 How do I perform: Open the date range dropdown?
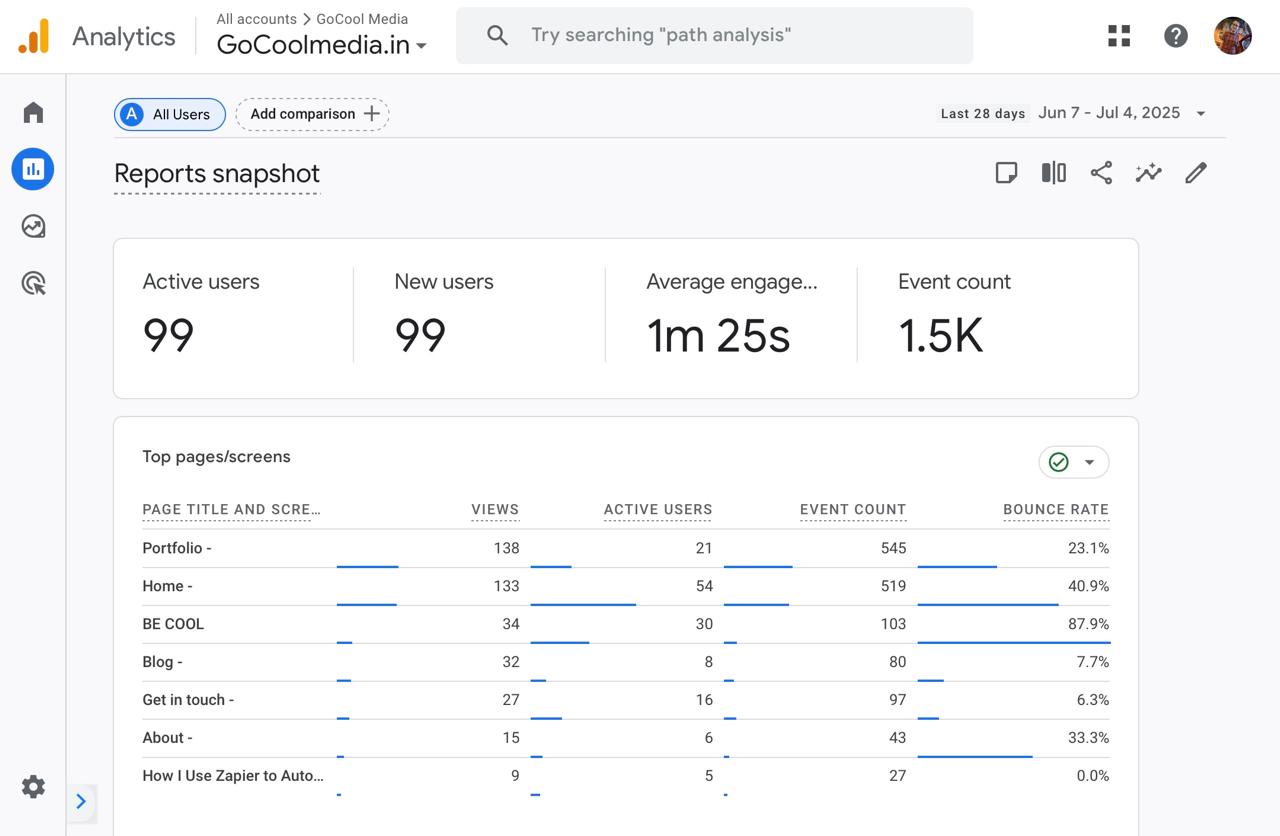(1122, 113)
